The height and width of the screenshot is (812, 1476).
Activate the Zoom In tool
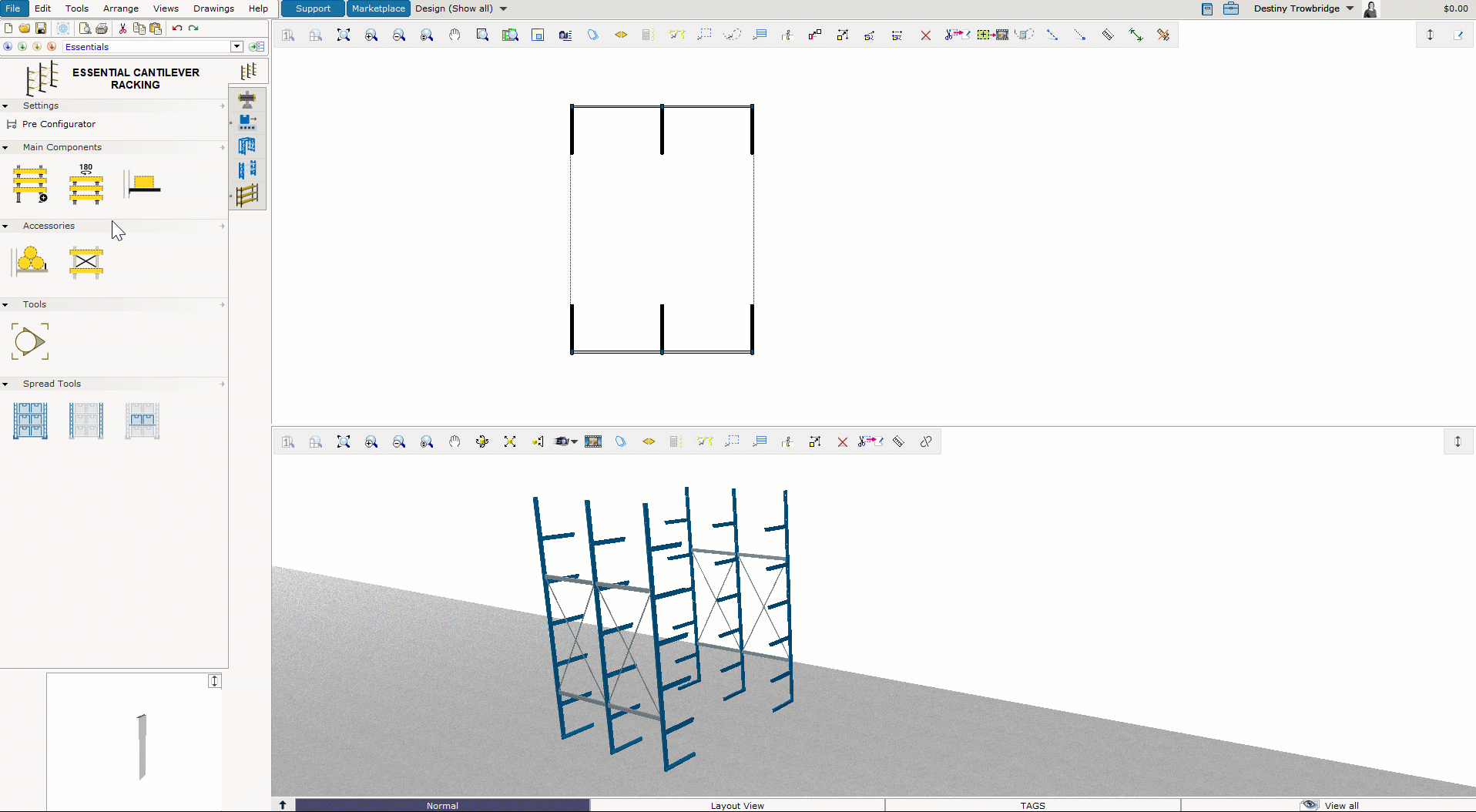point(371,35)
